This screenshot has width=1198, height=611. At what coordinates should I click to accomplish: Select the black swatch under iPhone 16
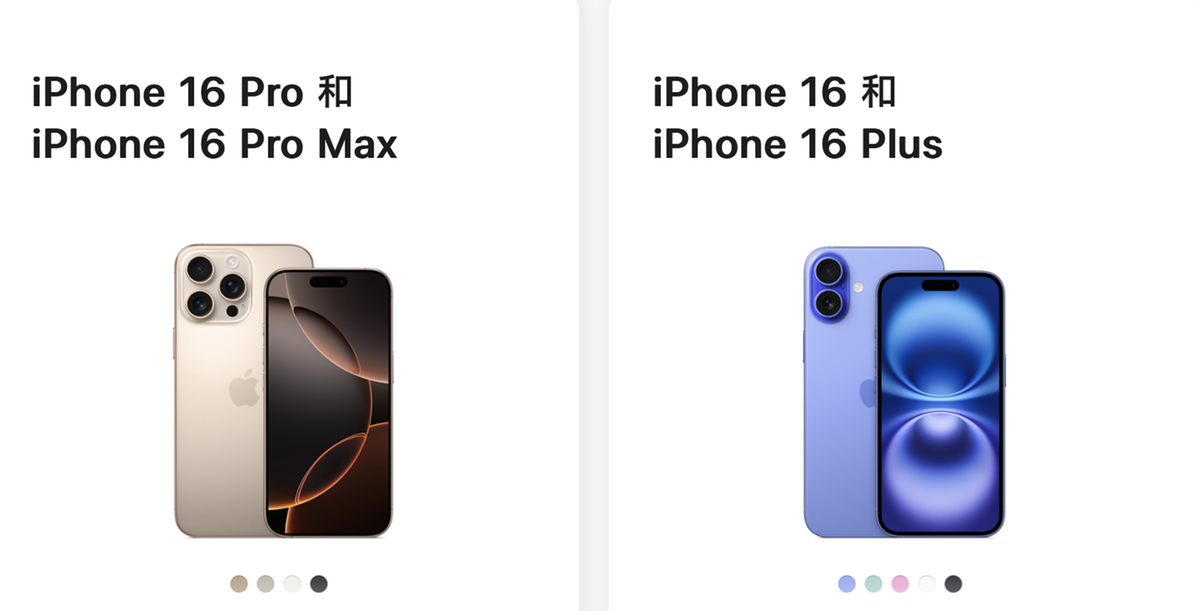click(x=953, y=584)
